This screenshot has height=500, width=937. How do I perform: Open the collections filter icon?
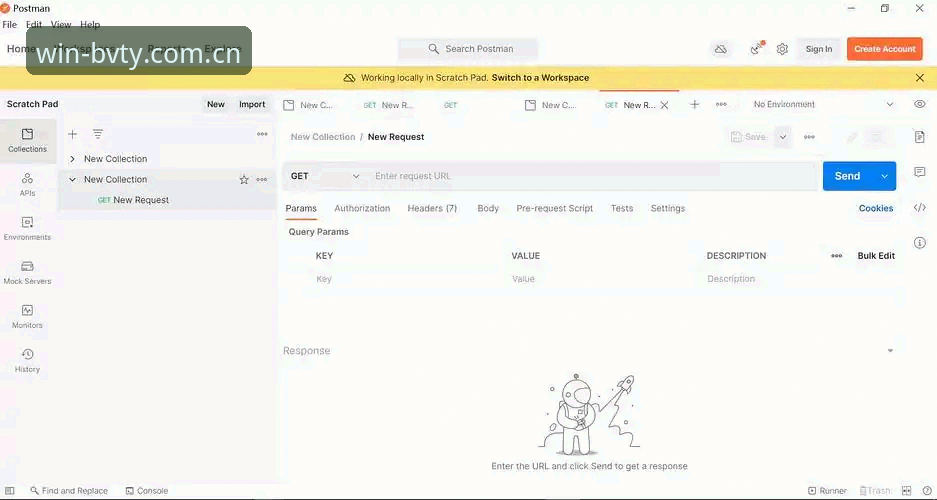[98, 134]
